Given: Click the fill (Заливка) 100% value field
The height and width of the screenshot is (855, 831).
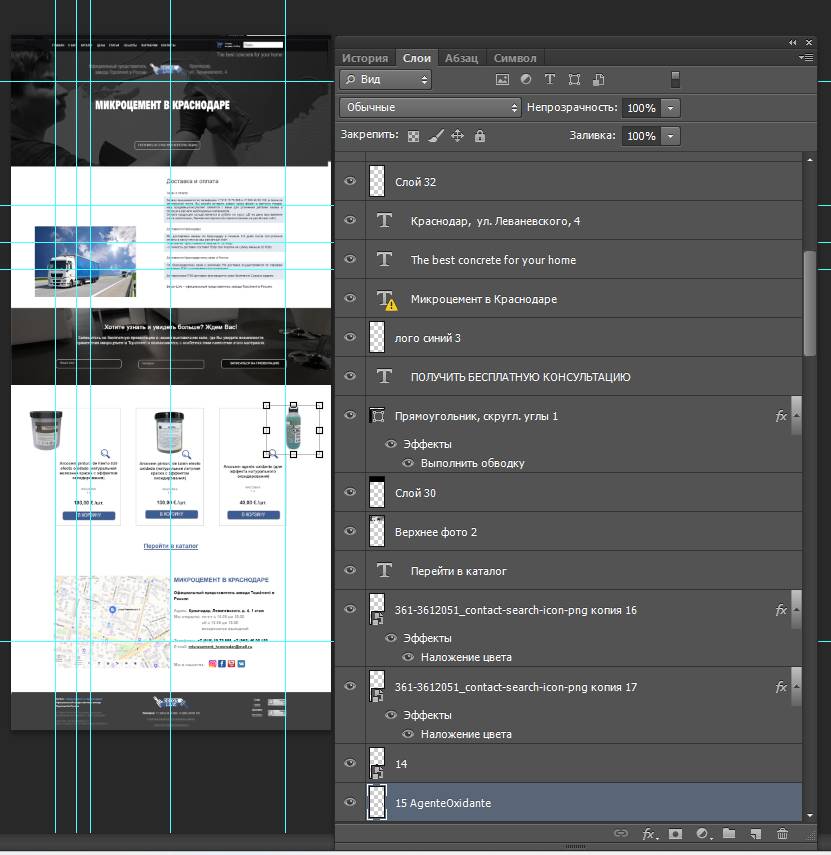Looking at the screenshot, I should point(640,136).
